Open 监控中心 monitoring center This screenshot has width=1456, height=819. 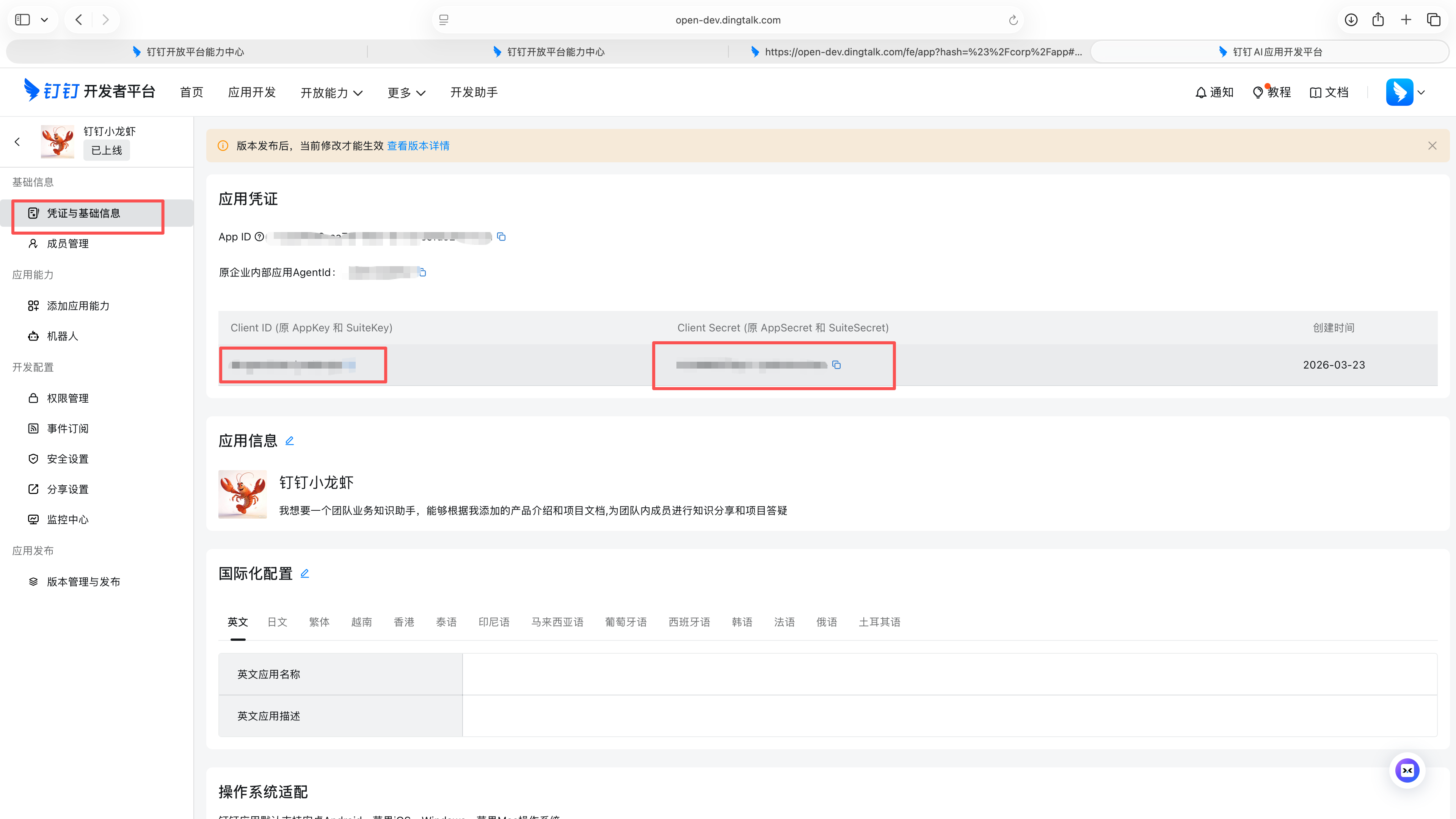tap(67, 519)
